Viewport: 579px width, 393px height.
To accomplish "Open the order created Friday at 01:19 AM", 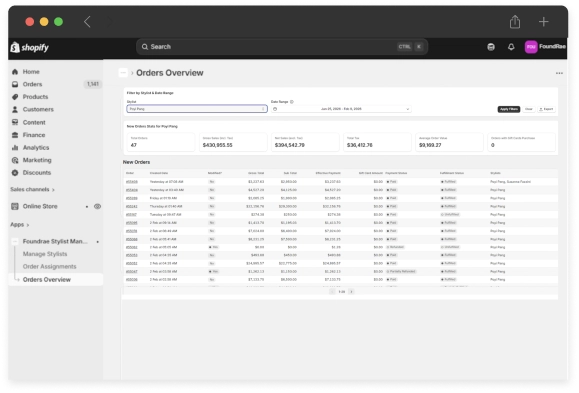I will [132, 198].
